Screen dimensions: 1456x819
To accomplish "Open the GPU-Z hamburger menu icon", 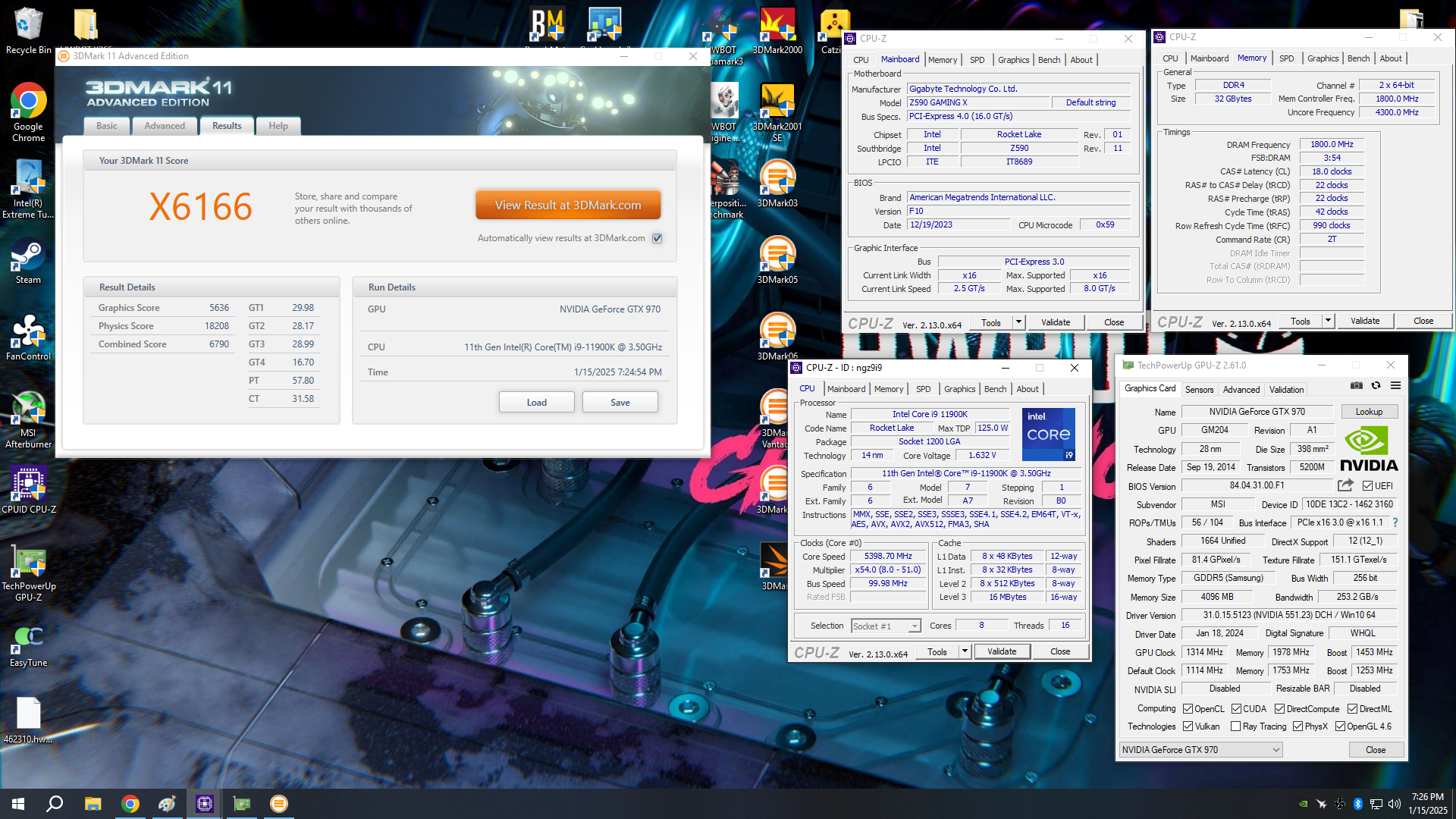I will (1395, 386).
